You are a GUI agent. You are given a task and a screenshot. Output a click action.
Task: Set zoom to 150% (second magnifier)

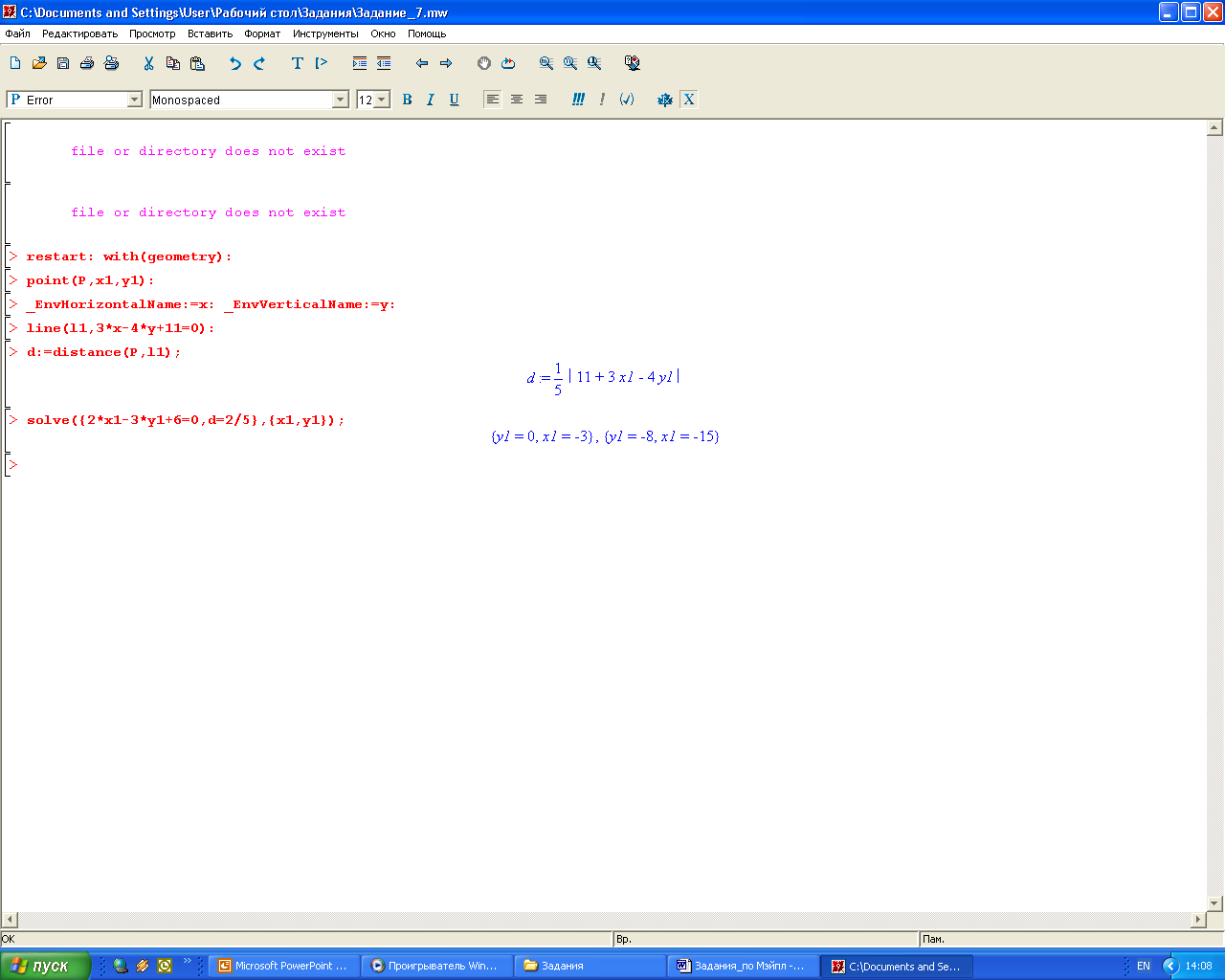[570, 63]
